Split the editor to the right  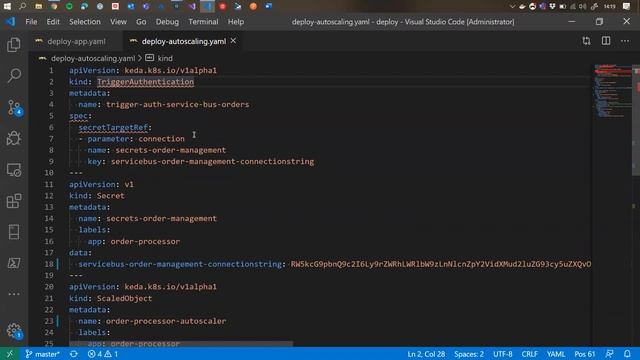(x=606, y=41)
